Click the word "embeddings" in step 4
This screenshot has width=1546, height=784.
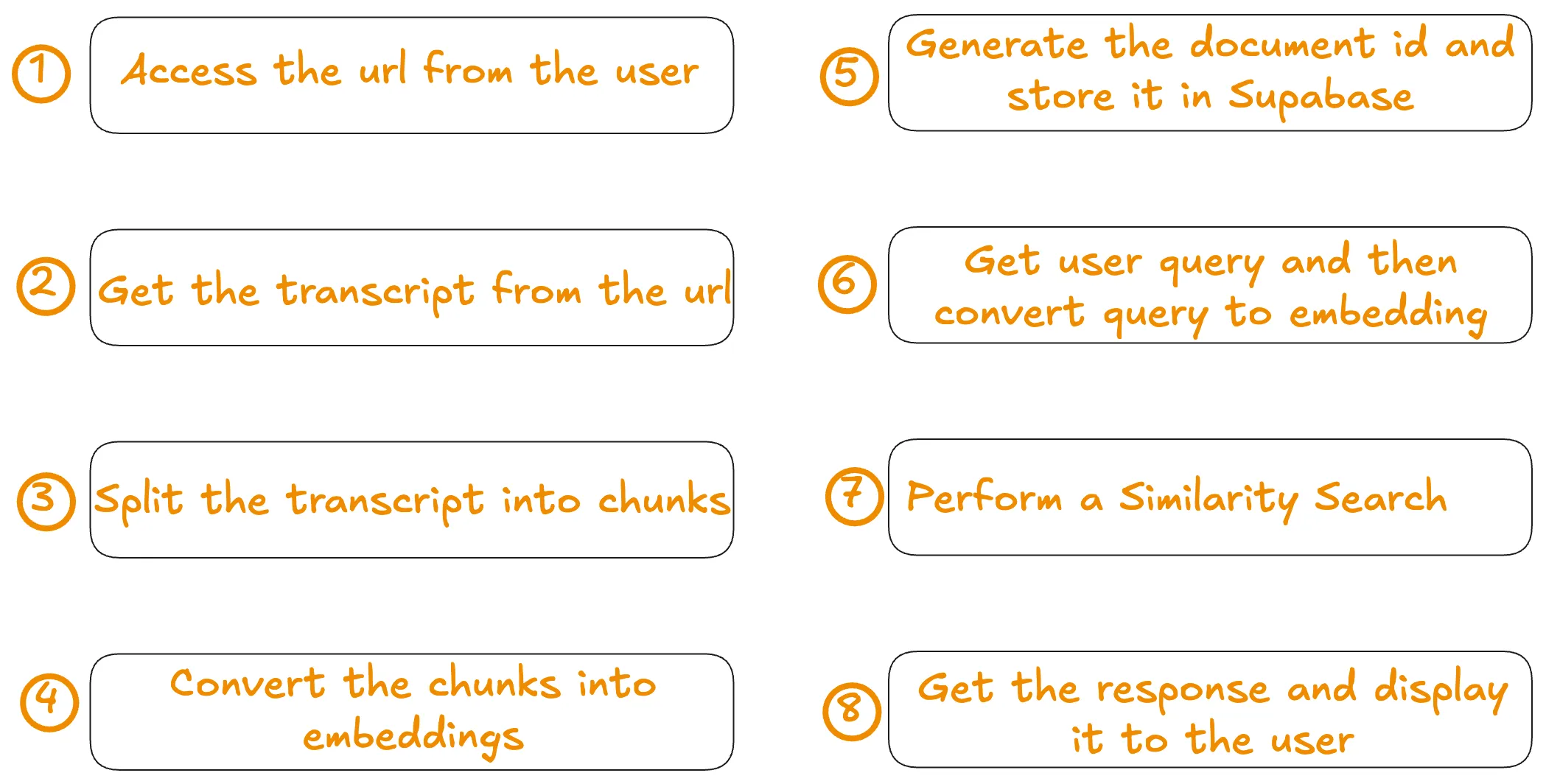tap(413, 736)
